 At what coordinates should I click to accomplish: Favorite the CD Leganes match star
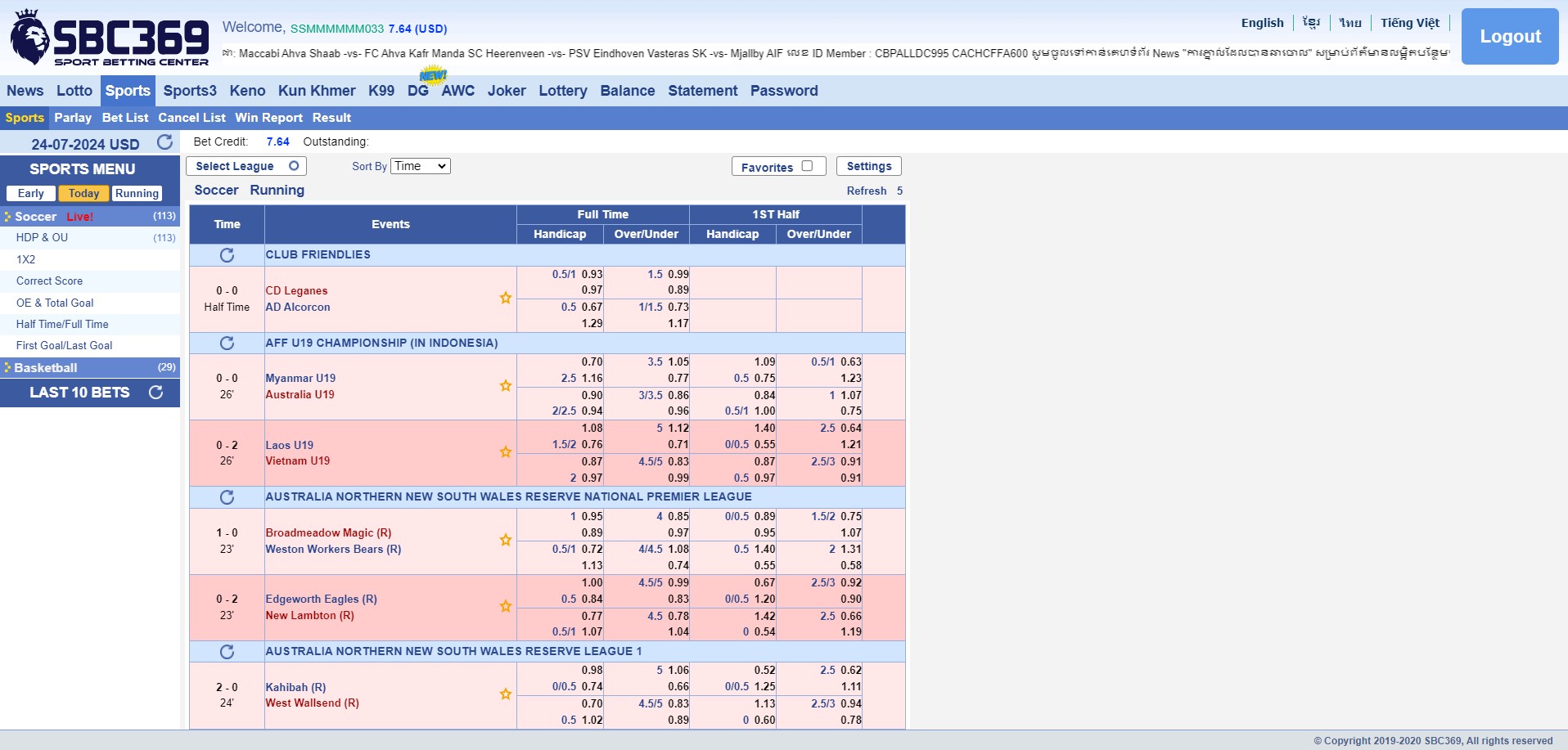(x=506, y=299)
